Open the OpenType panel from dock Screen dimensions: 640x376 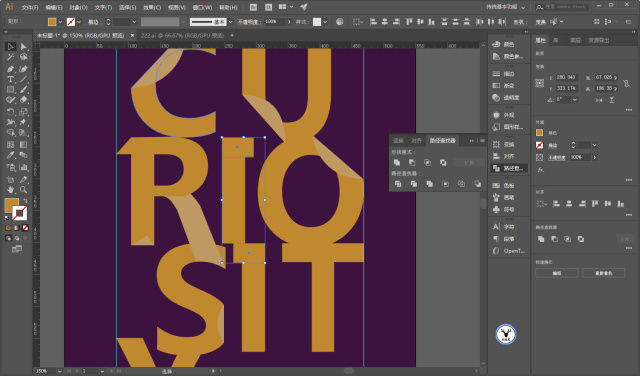(x=509, y=251)
